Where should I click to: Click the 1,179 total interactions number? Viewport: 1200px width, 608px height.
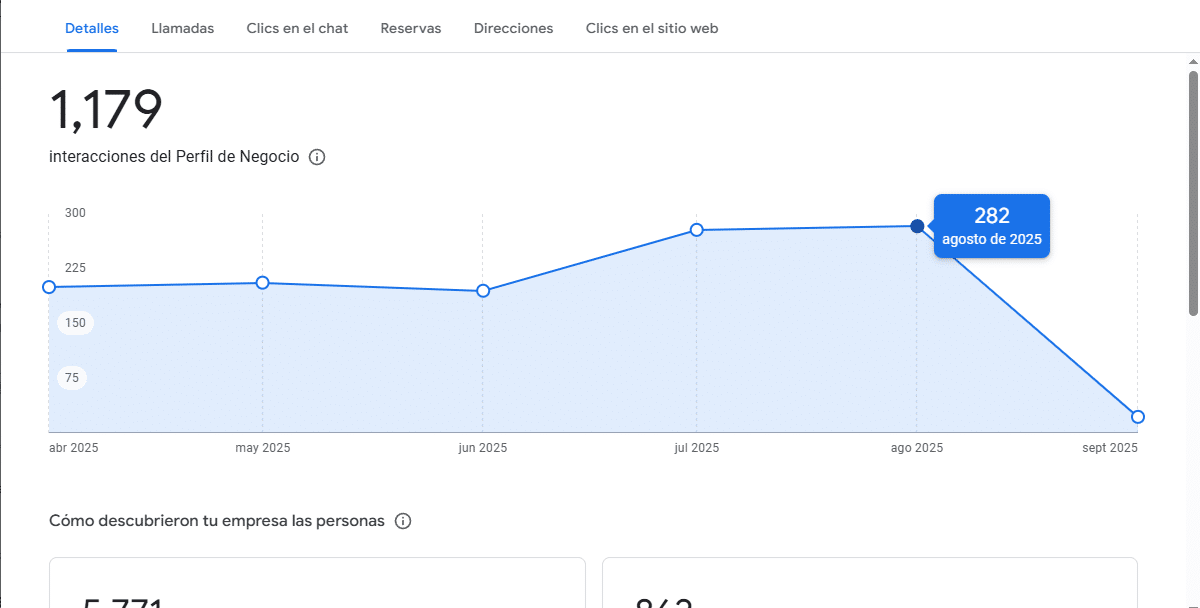click(x=106, y=110)
